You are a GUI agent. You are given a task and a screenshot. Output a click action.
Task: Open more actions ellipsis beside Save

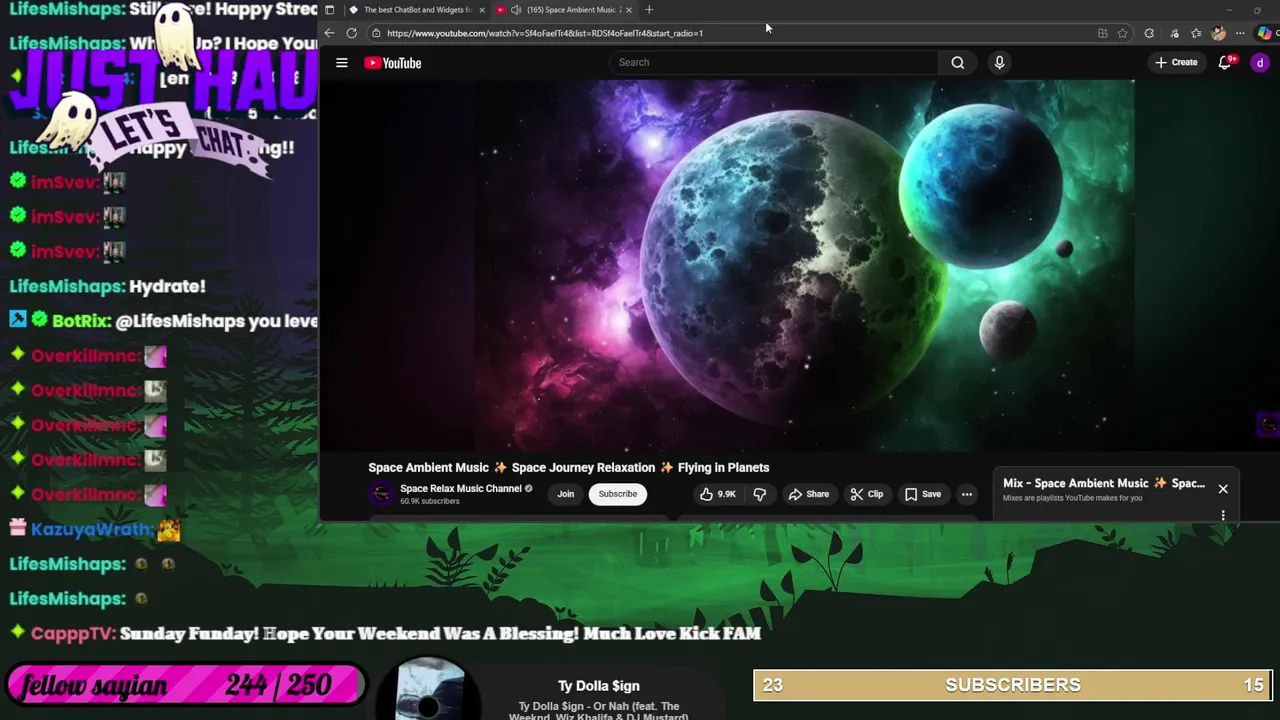(x=967, y=494)
